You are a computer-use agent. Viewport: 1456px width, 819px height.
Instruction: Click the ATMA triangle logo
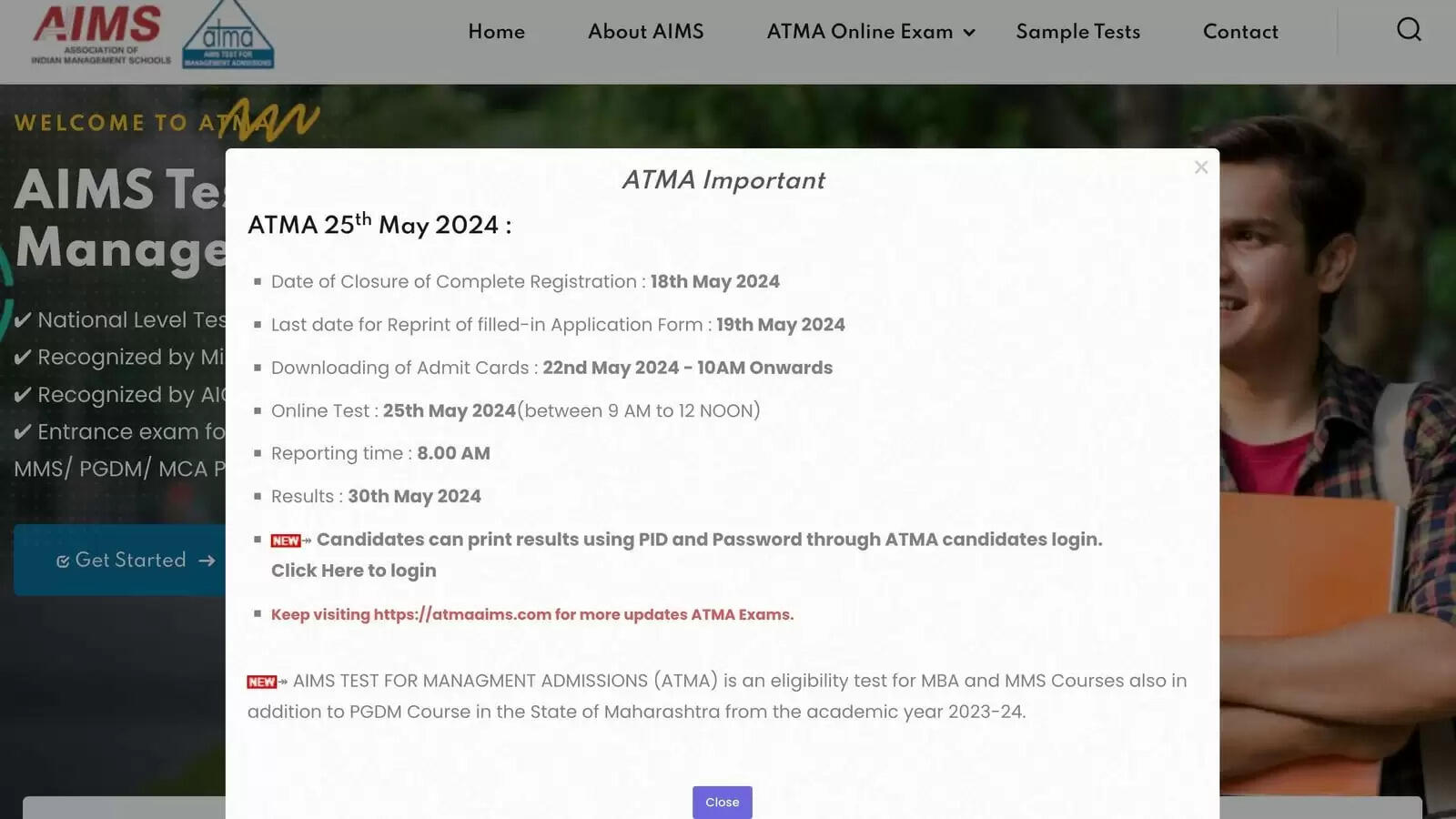pyautogui.click(x=227, y=35)
